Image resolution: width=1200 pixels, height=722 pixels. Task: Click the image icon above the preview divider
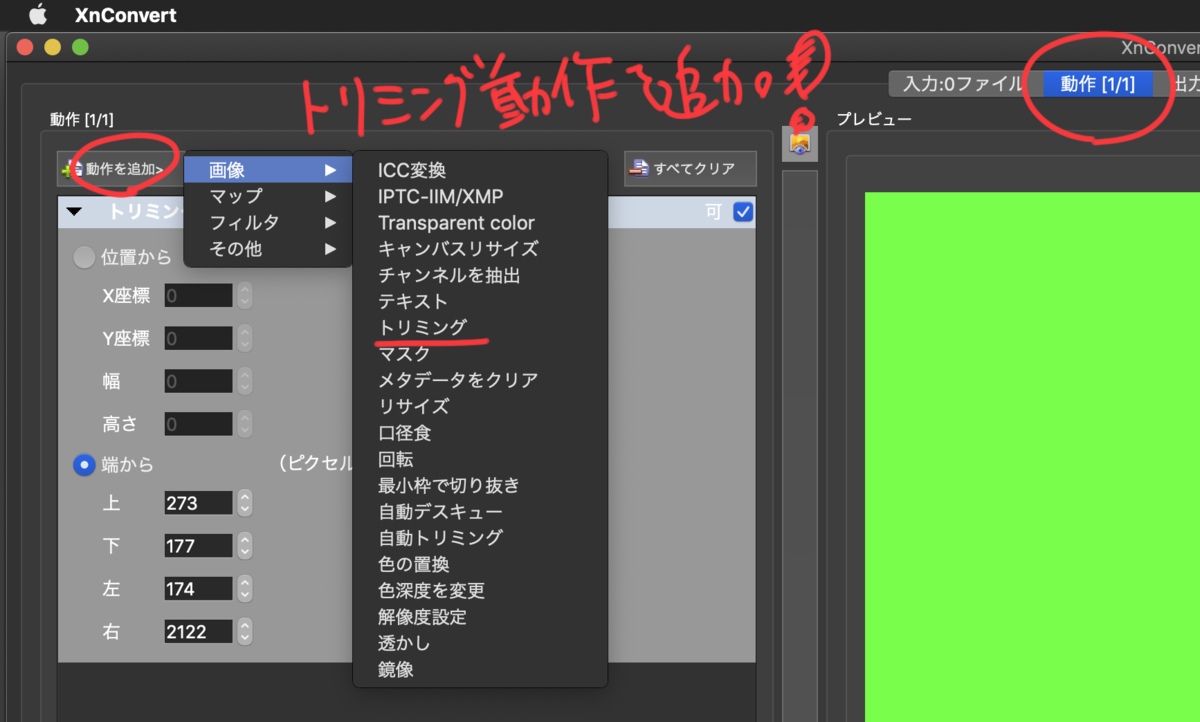tap(799, 143)
